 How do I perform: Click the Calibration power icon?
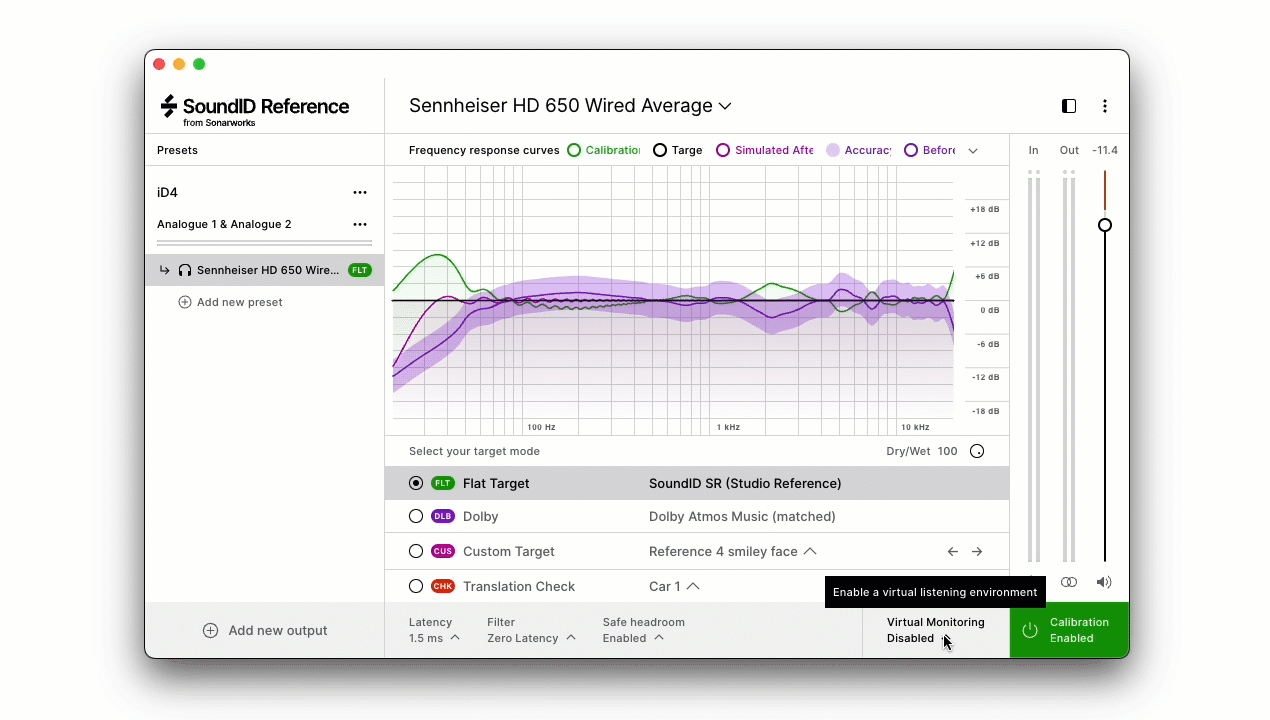(x=1029, y=630)
